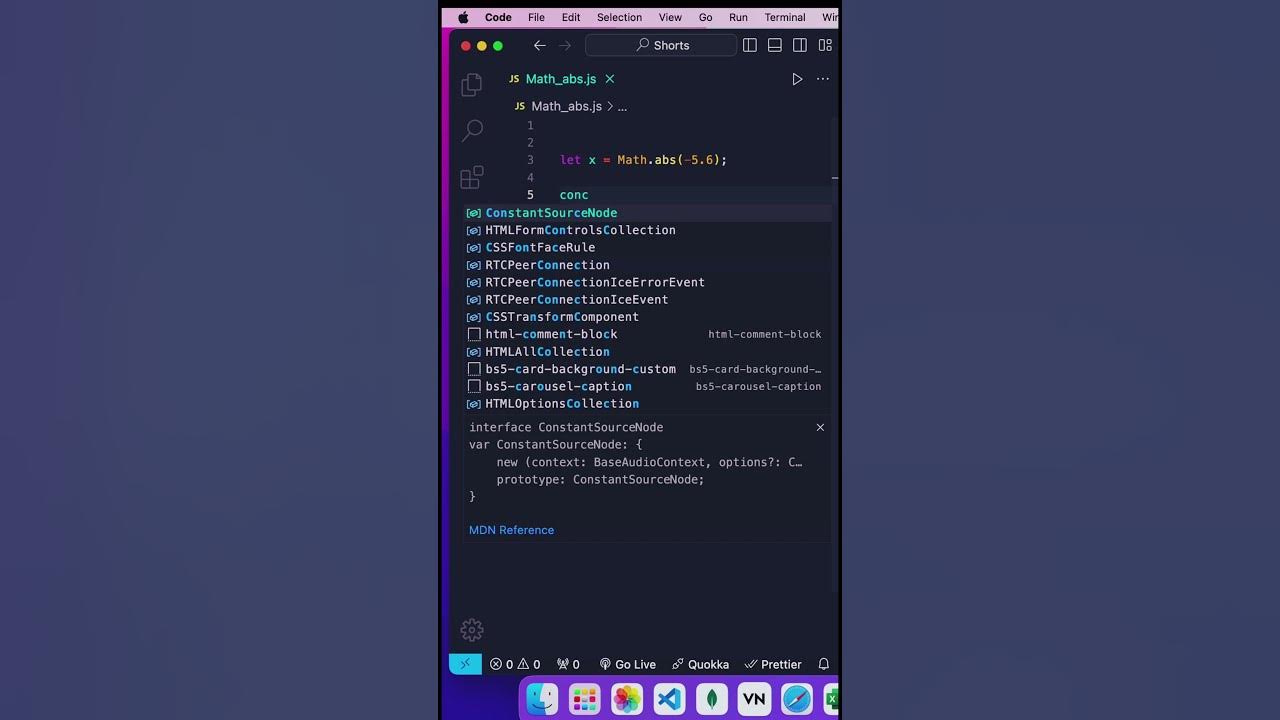Select HTMLOptionsCollection suggestion
This screenshot has height=720, width=1280.
pyautogui.click(x=648, y=404)
